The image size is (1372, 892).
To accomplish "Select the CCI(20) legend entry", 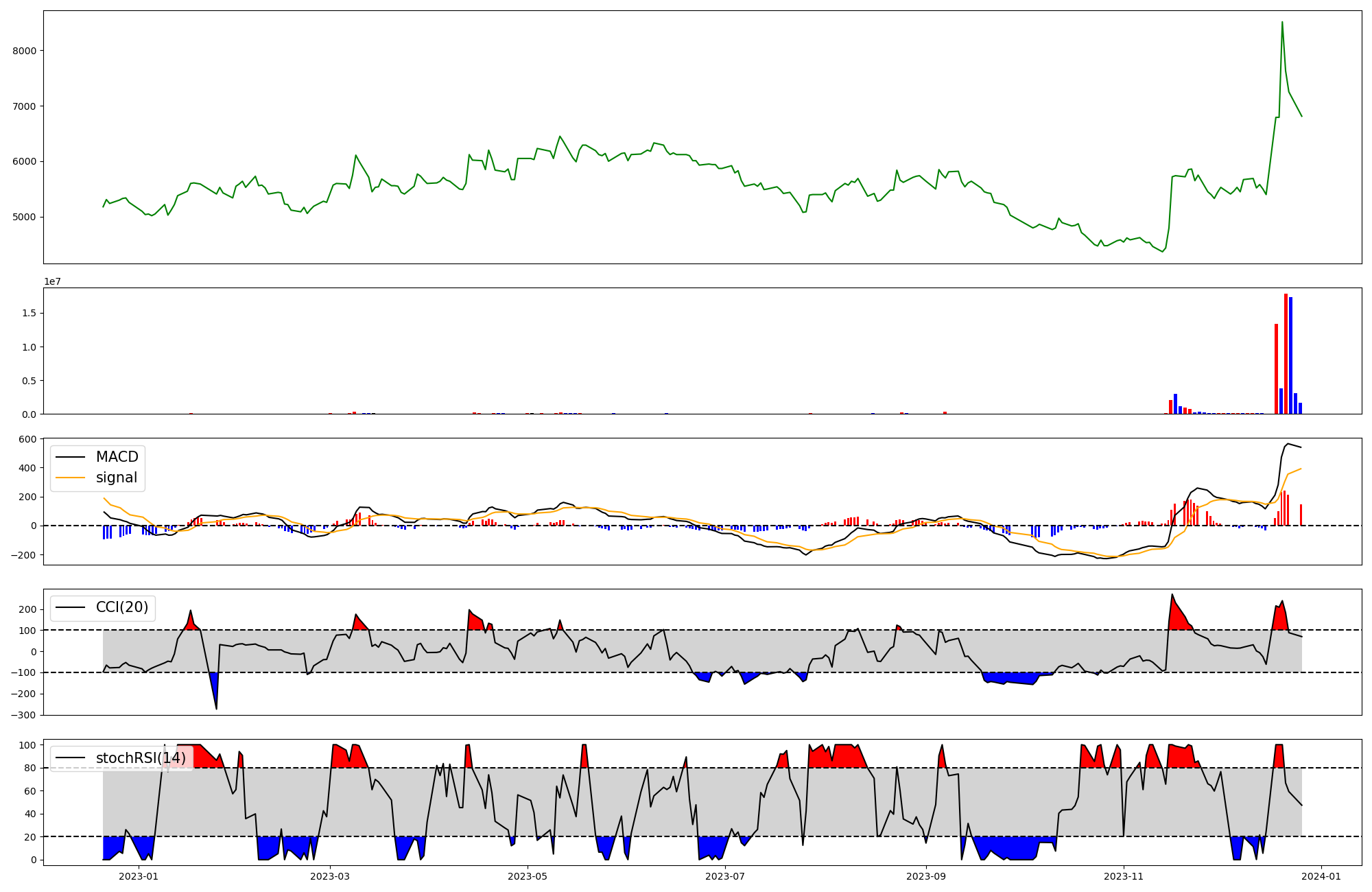I will point(123,607).
